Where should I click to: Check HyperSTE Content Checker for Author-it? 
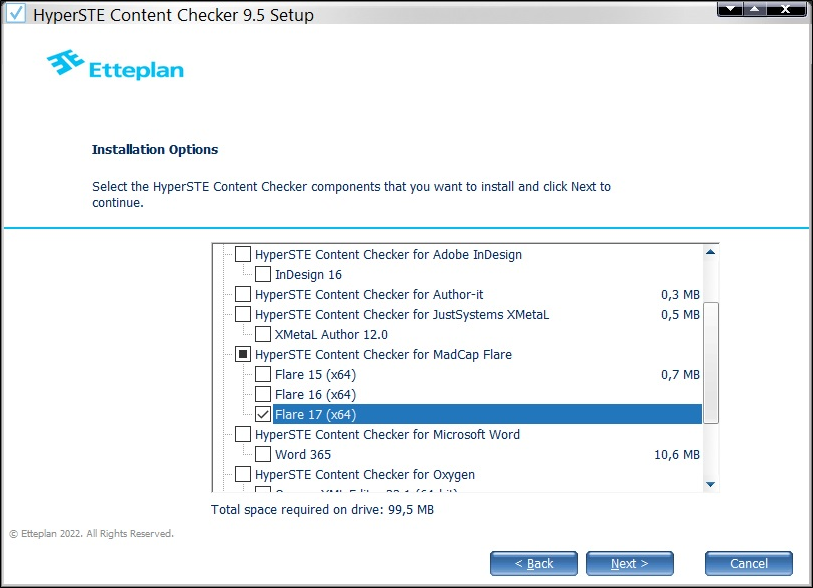tap(243, 294)
